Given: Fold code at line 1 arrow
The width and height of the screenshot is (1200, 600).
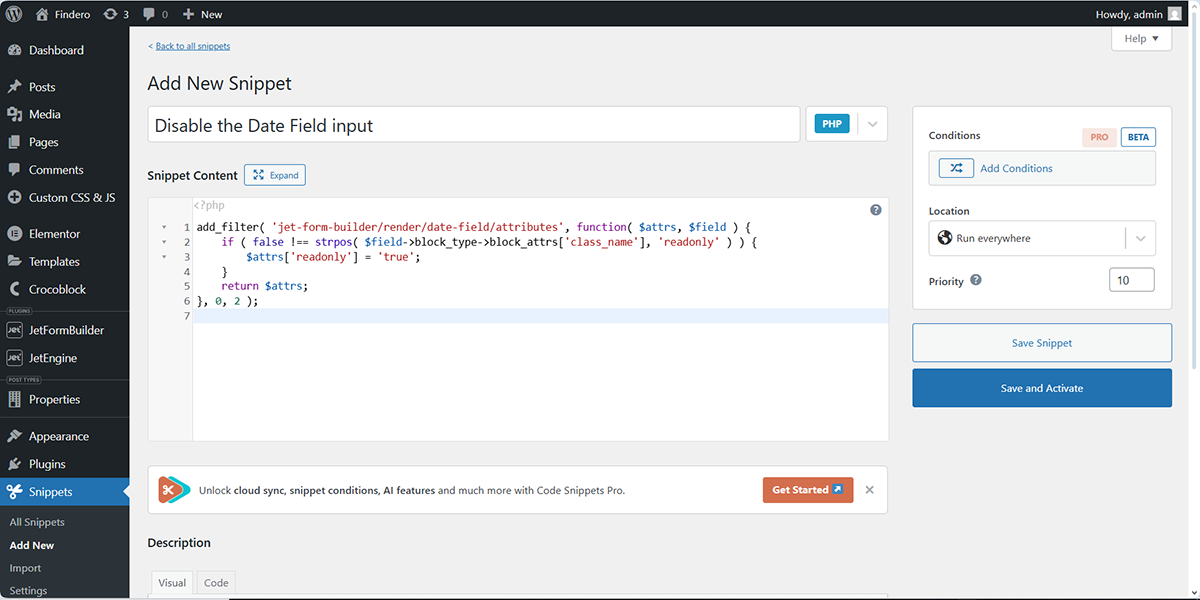Looking at the screenshot, I should click(x=164, y=227).
